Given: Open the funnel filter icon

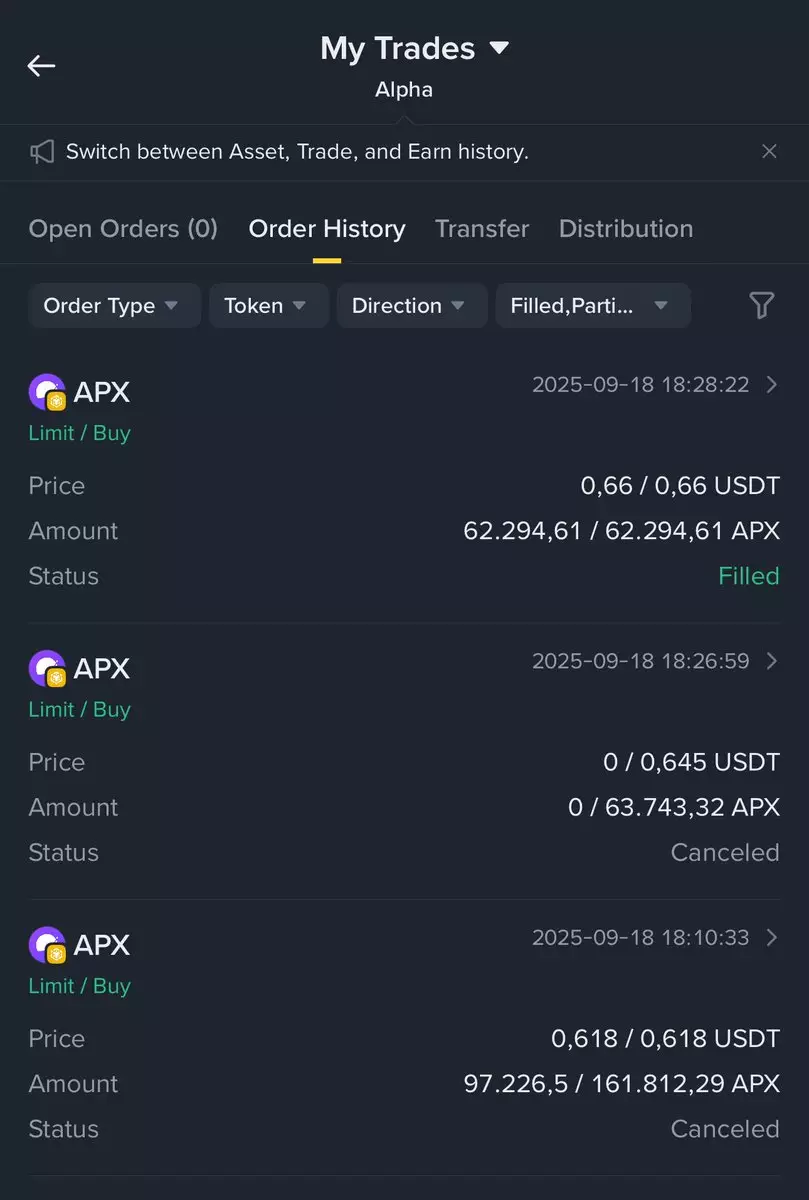Looking at the screenshot, I should [762, 306].
